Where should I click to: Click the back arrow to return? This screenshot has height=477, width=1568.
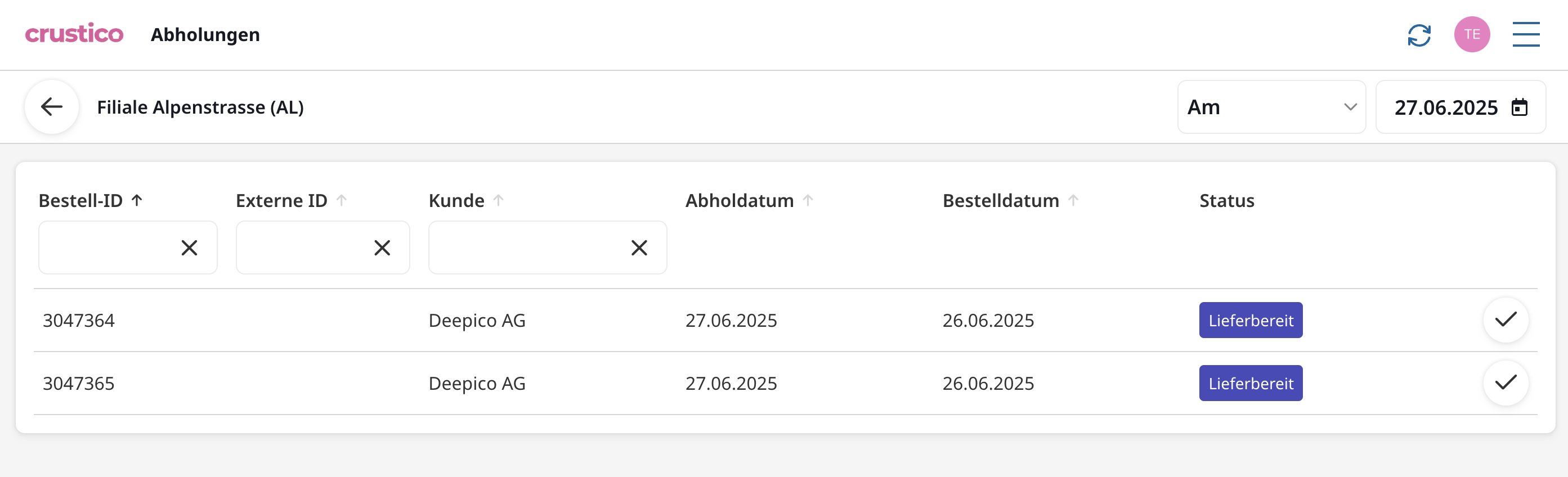(x=51, y=106)
